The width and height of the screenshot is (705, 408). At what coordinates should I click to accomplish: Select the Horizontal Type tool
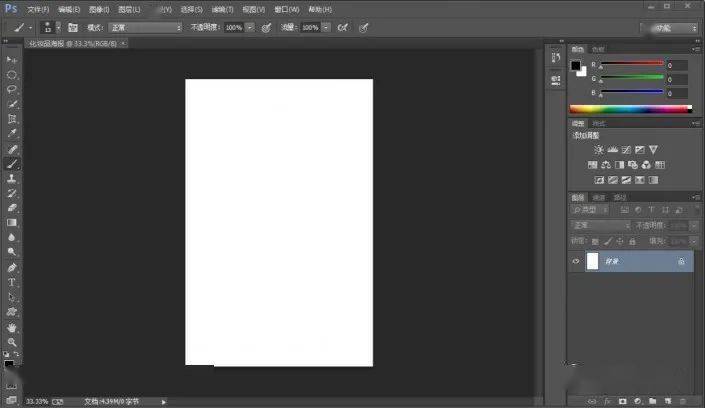(12, 282)
